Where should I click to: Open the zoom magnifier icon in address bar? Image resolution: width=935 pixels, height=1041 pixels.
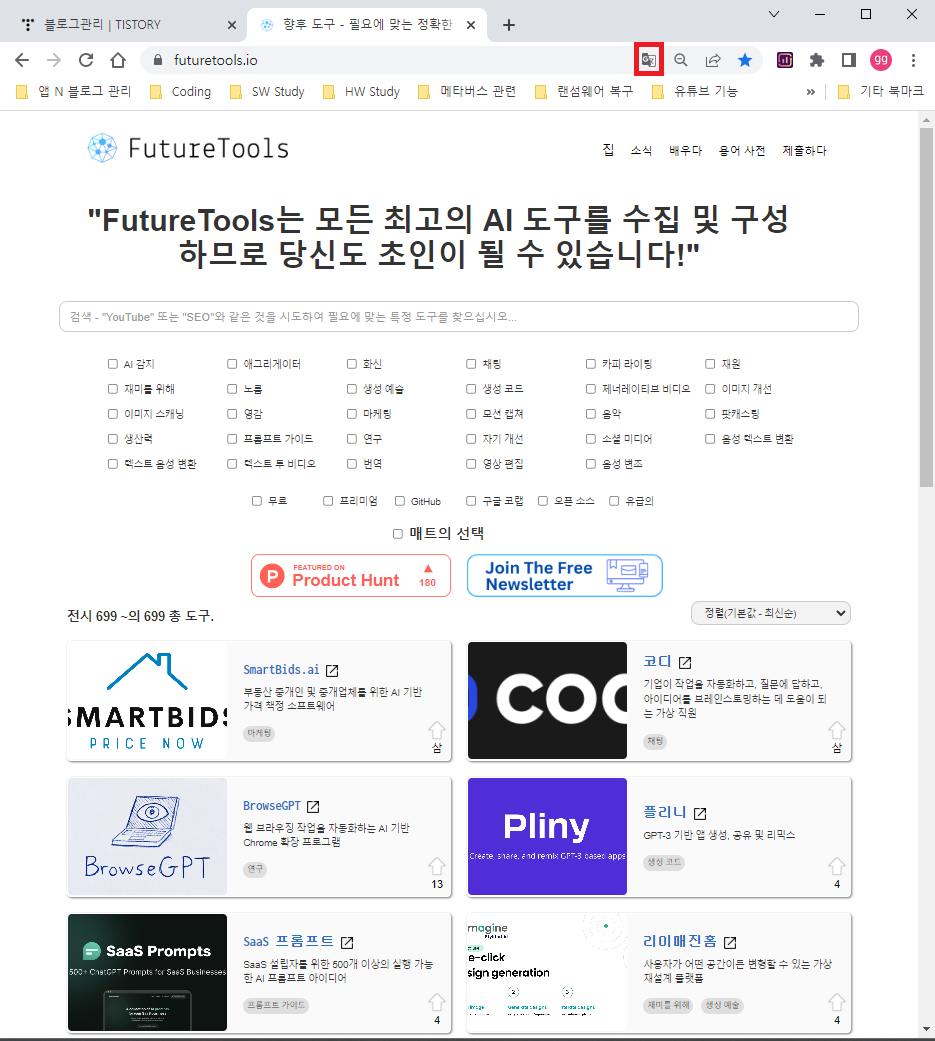[681, 60]
